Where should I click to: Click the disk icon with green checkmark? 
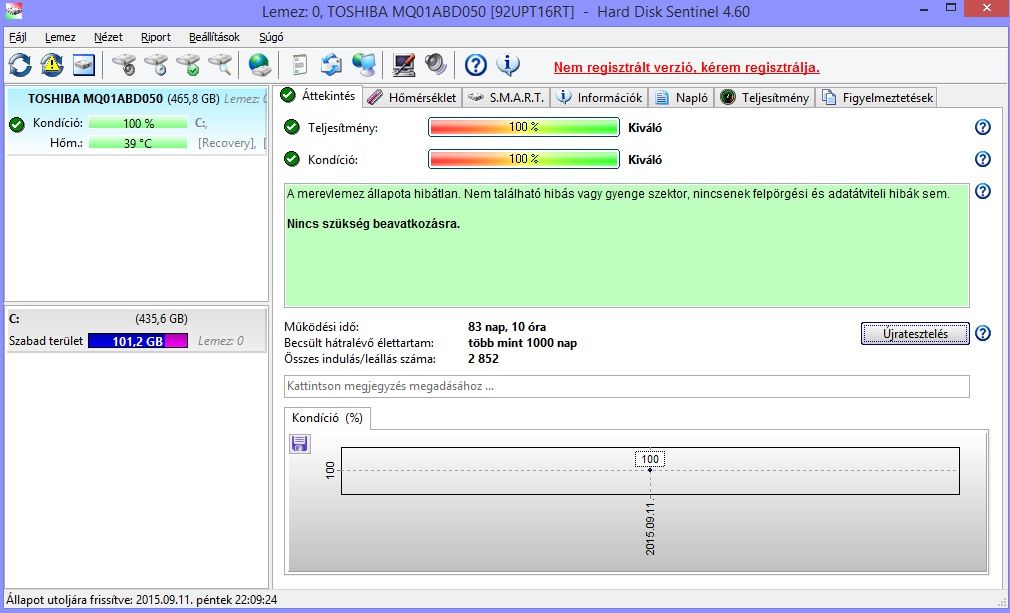coord(188,65)
